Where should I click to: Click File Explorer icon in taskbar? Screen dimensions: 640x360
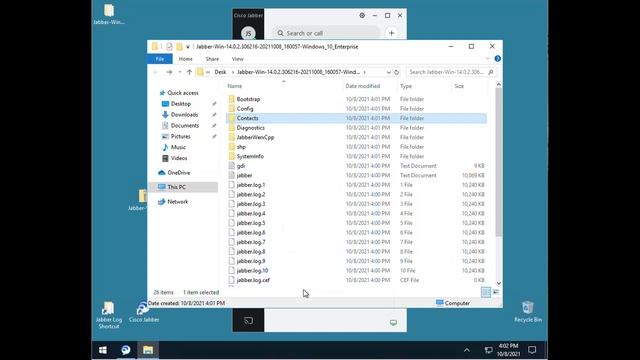point(148,350)
